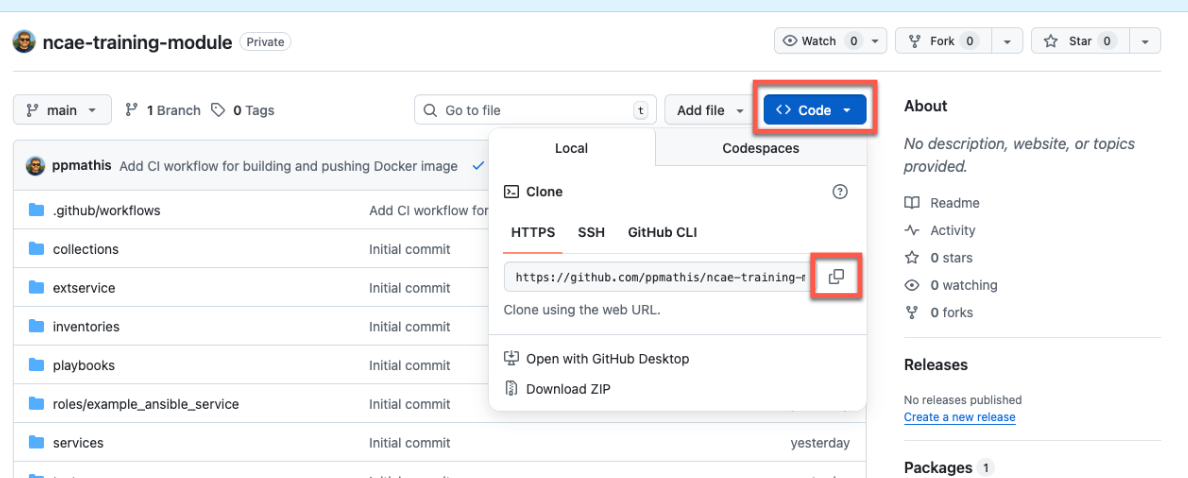This screenshot has width=1188, height=478.
Task: Click the commit author avatar in file list
Action: [x=35, y=166]
